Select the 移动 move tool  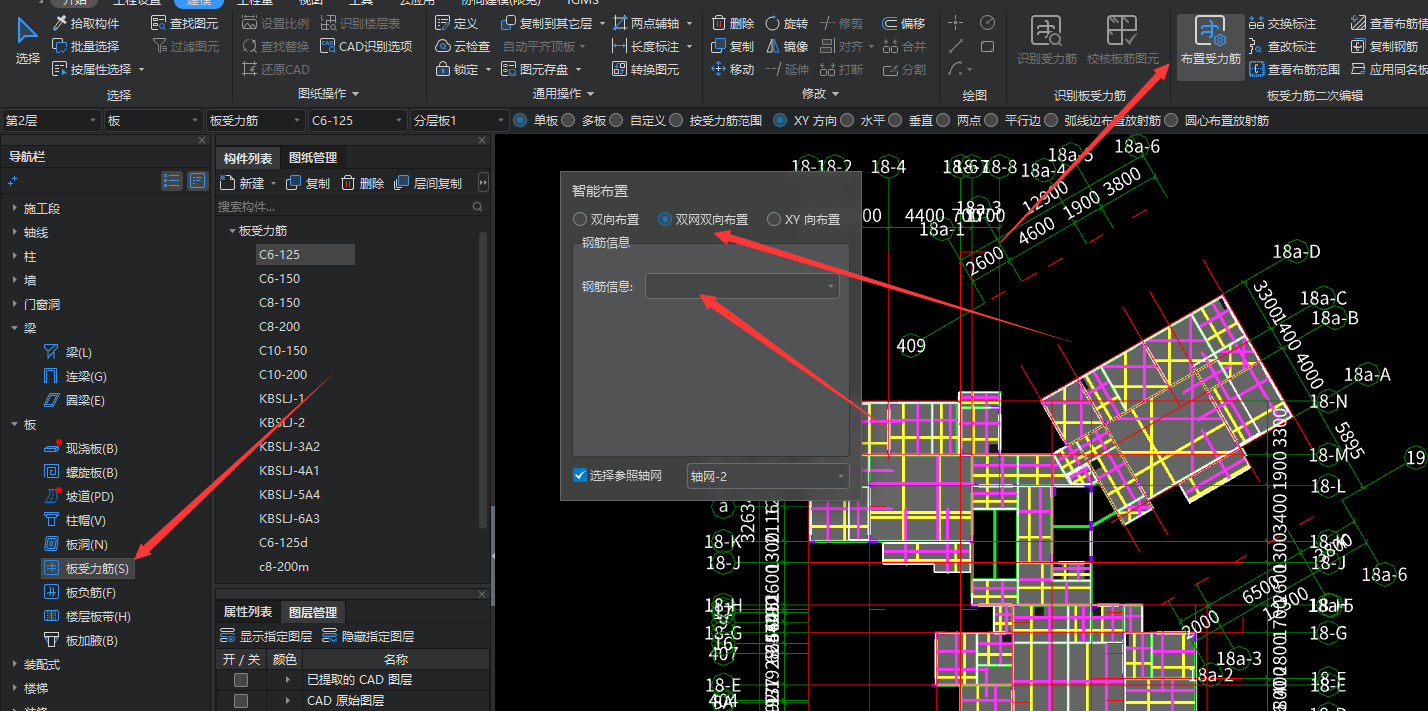(x=733, y=69)
